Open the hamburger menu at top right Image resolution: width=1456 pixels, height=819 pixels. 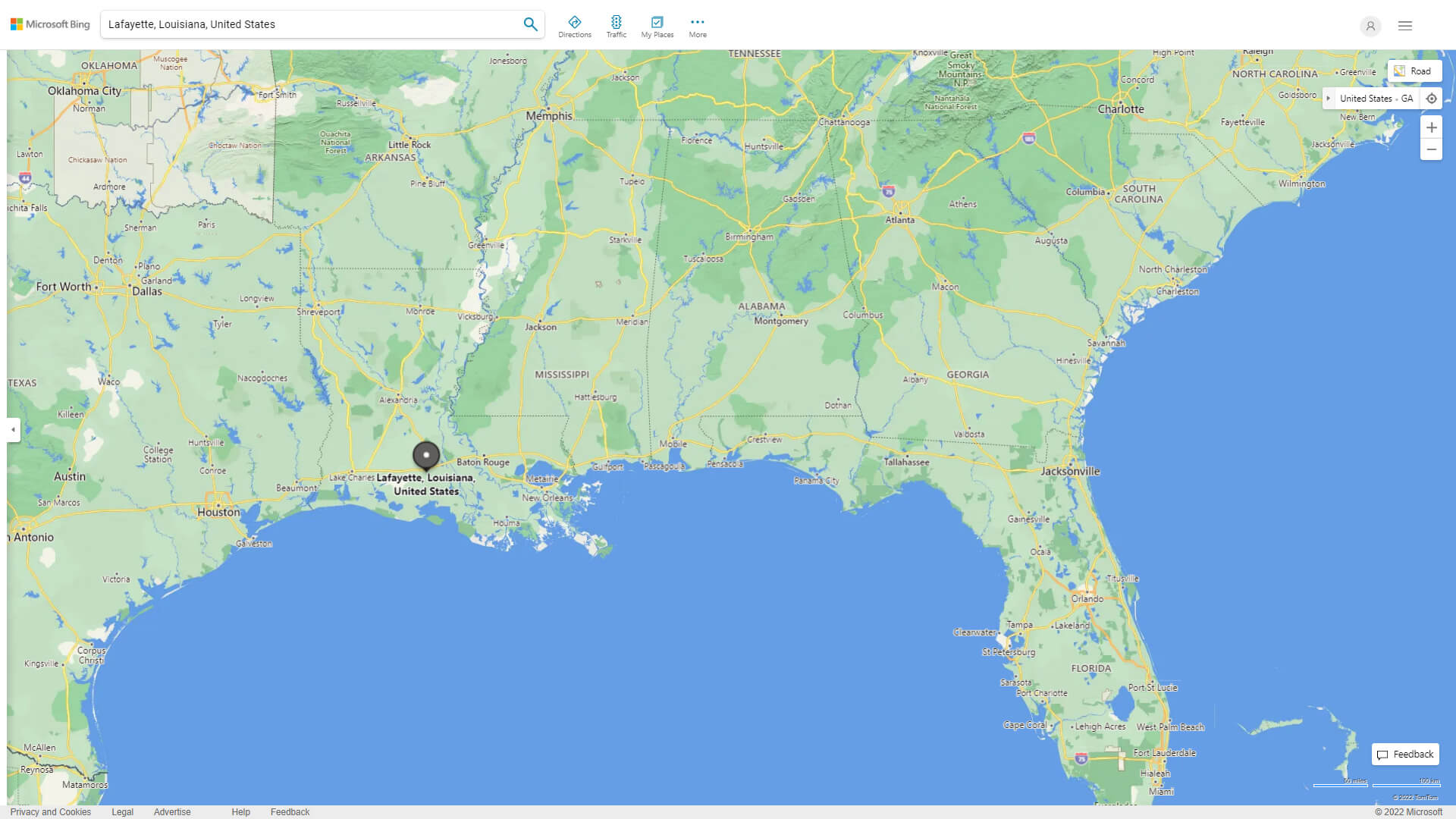pyautogui.click(x=1404, y=25)
